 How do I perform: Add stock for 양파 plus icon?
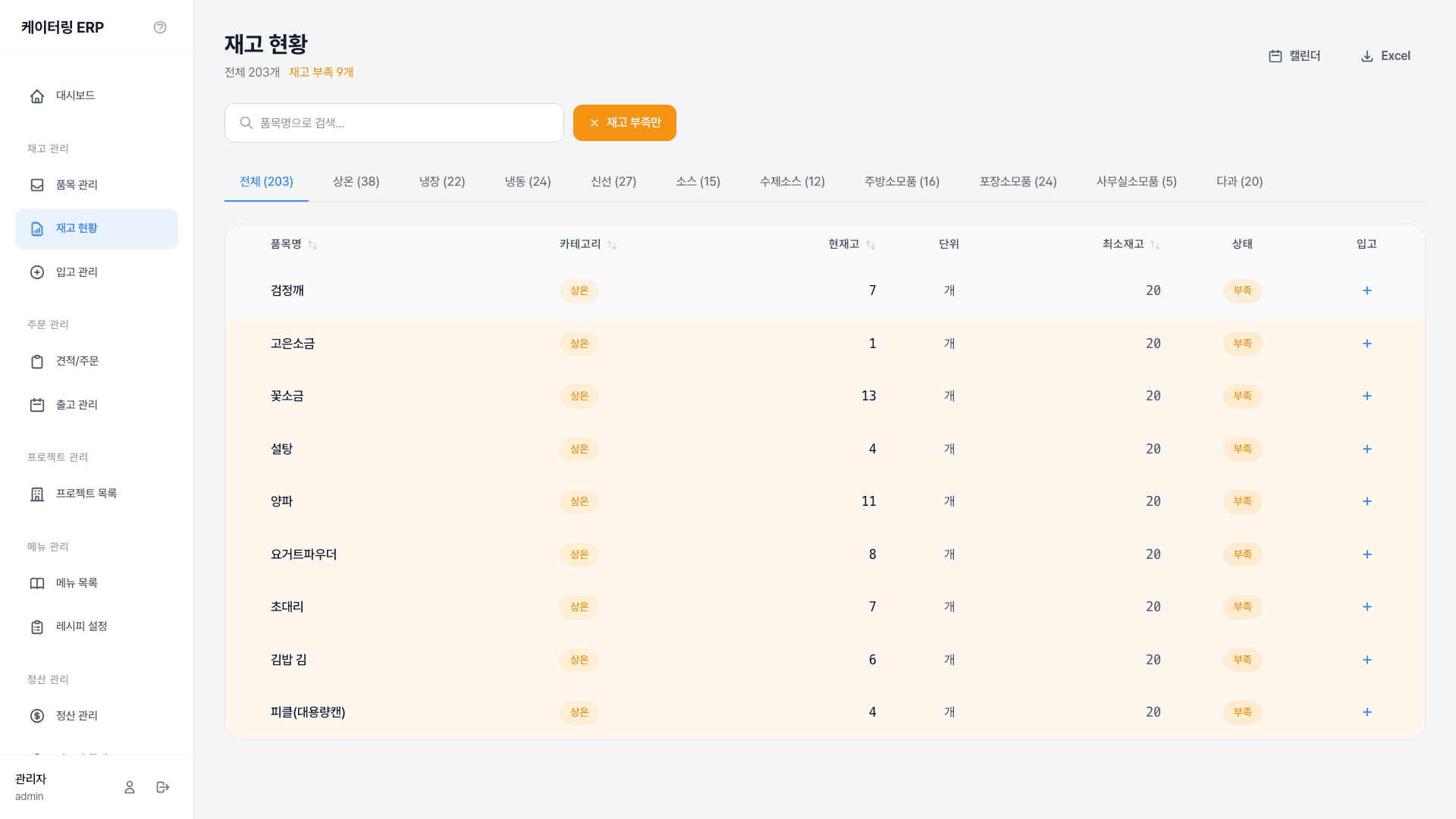[x=1367, y=501]
